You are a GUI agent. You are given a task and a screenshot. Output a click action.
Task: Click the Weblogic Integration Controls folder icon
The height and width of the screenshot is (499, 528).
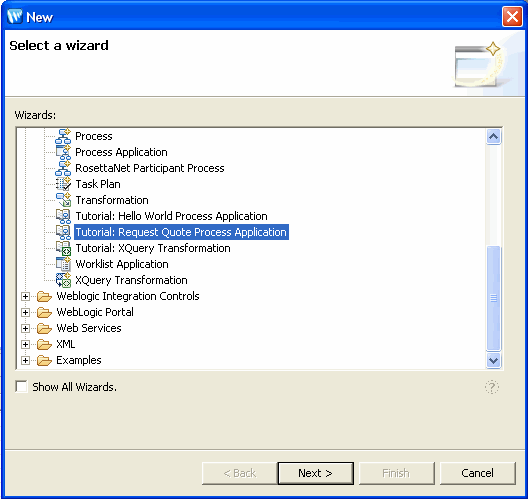pos(44,296)
